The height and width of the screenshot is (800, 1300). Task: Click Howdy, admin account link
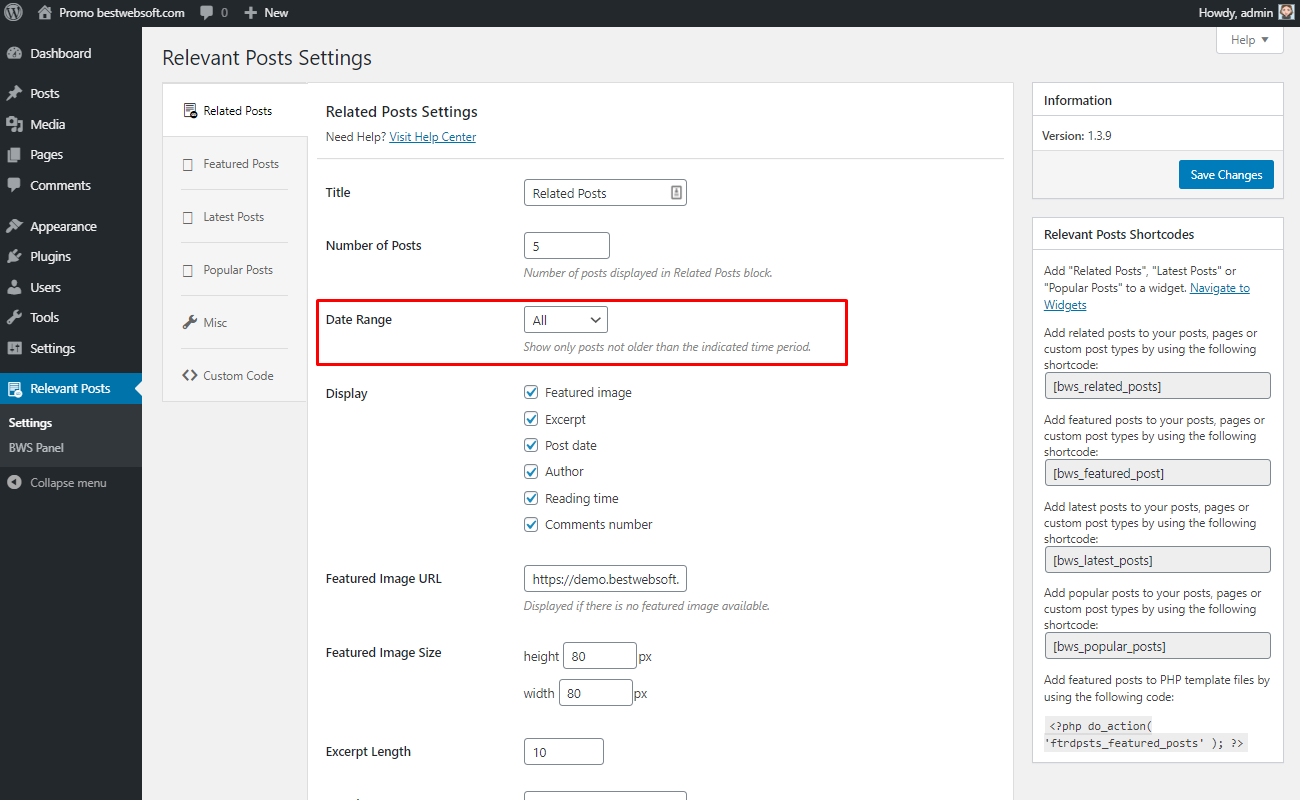[x=1245, y=13]
